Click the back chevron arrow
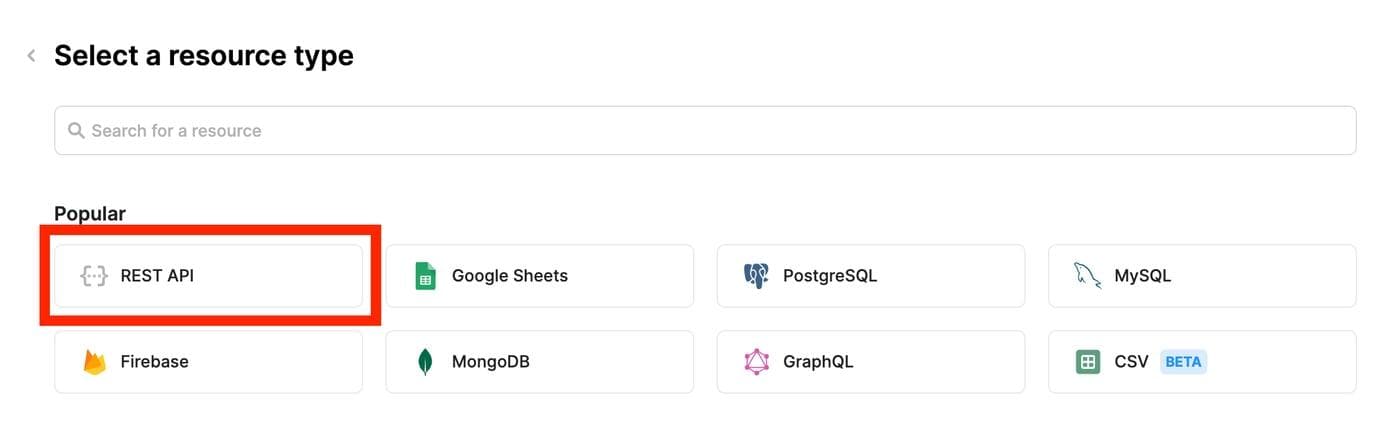The width and height of the screenshot is (1400, 423). (x=31, y=56)
